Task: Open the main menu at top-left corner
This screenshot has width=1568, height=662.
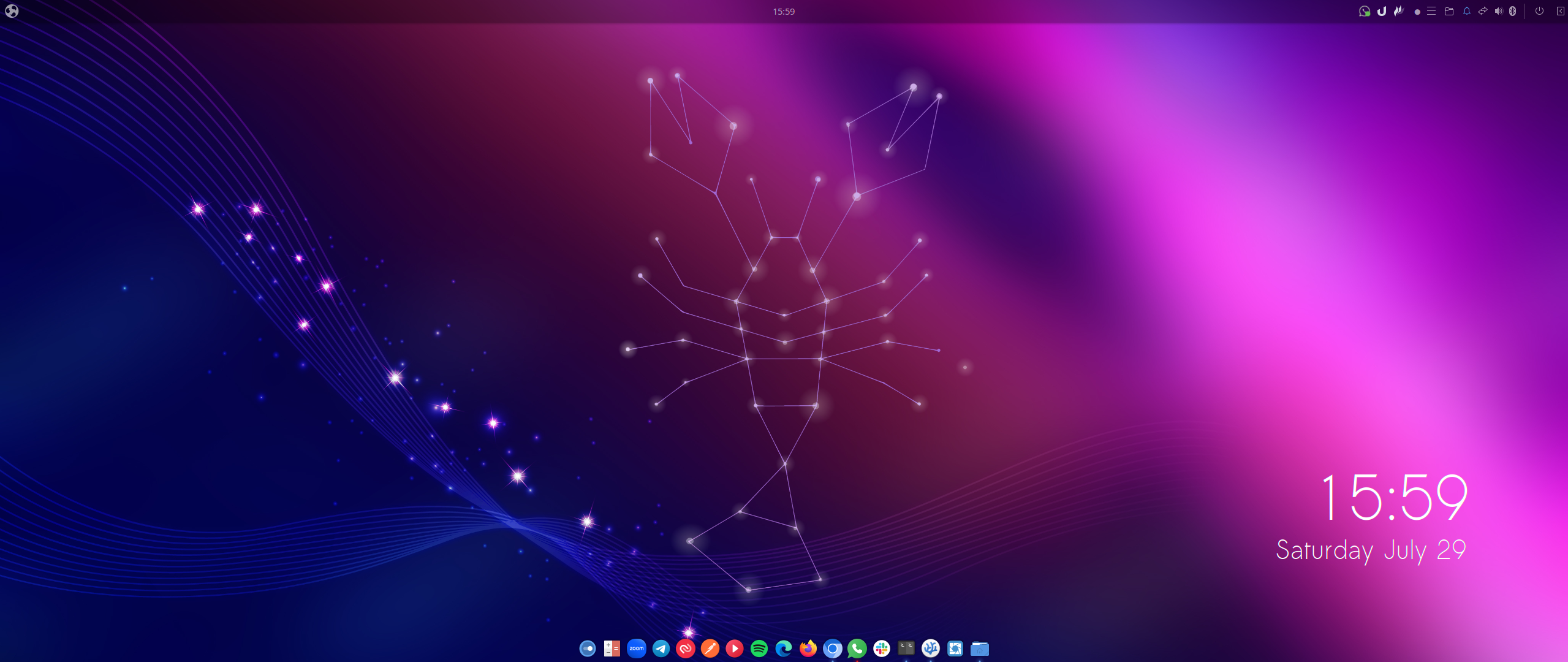Action: coord(12,11)
